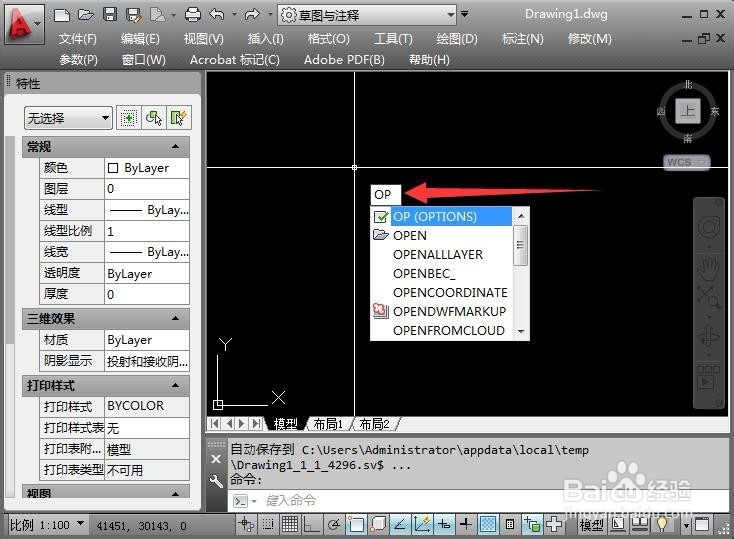The image size is (734, 539).
Task: Choose OPENDWFMARKUP in the suggestion list
Action: pyautogui.click(x=441, y=311)
